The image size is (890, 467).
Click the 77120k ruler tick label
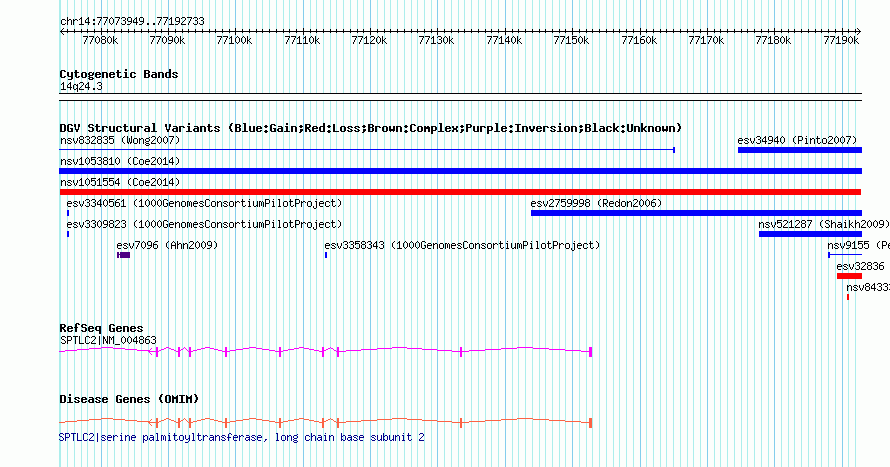coord(370,40)
